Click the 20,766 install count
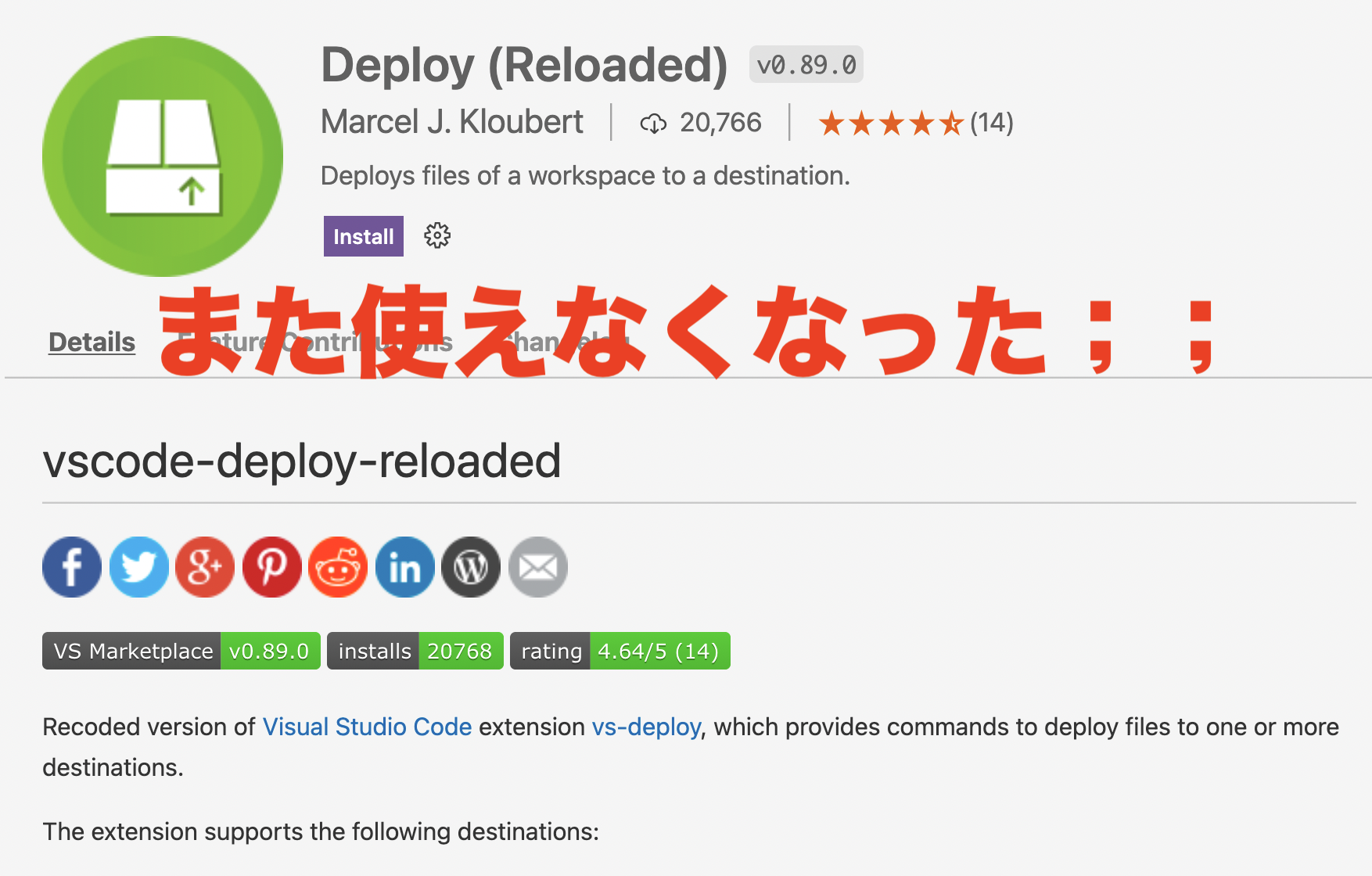The width and height of the screenshot is (1372, 876). [720, 123]
